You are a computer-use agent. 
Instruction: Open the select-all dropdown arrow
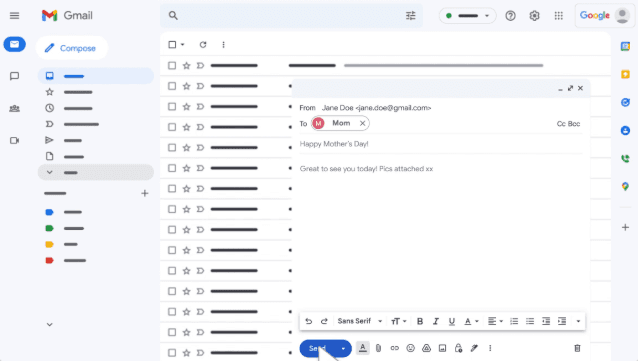point(182,44)
